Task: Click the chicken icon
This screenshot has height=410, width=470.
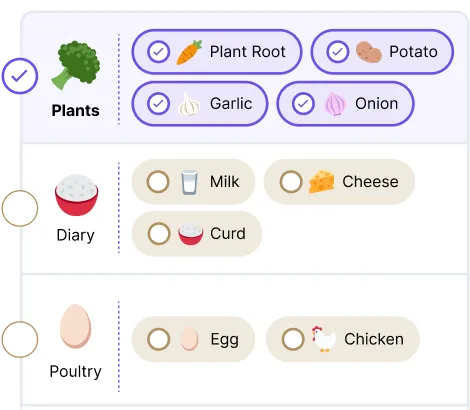Action: 324,339
